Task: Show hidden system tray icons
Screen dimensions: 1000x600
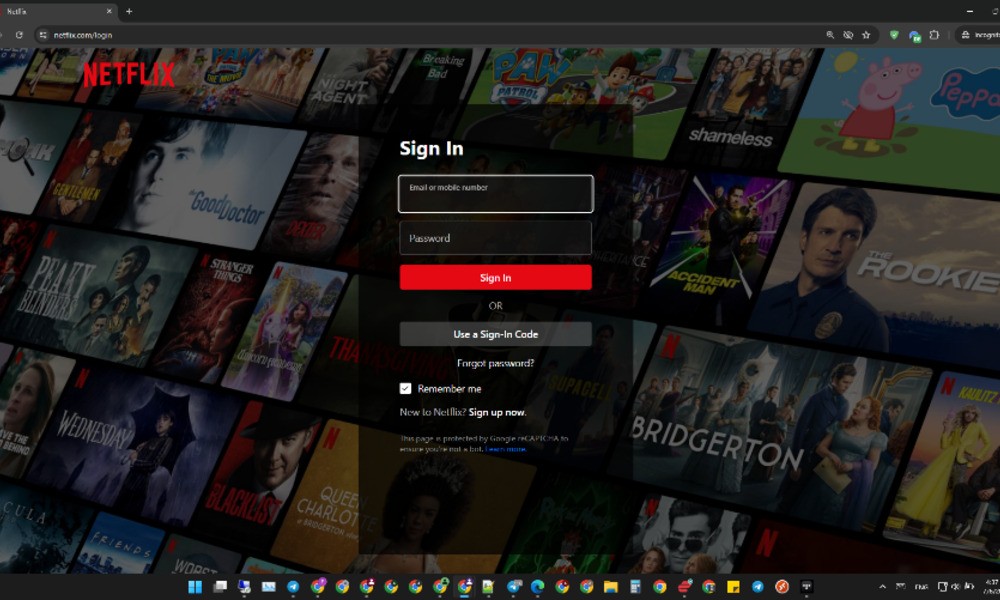Action: [x=882, y=587]
